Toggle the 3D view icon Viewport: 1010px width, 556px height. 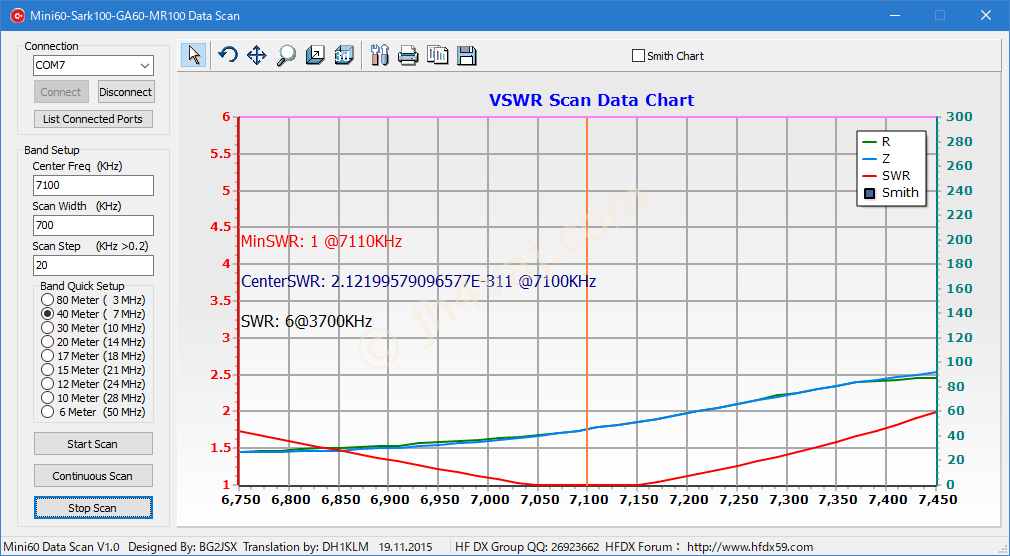click(x=345, y=55)
